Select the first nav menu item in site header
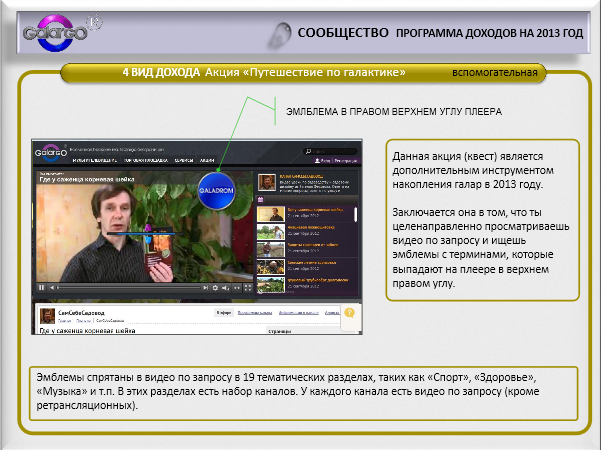Viewport: 601px width, 450px height. pyautogui.click(x=94, y=161)
